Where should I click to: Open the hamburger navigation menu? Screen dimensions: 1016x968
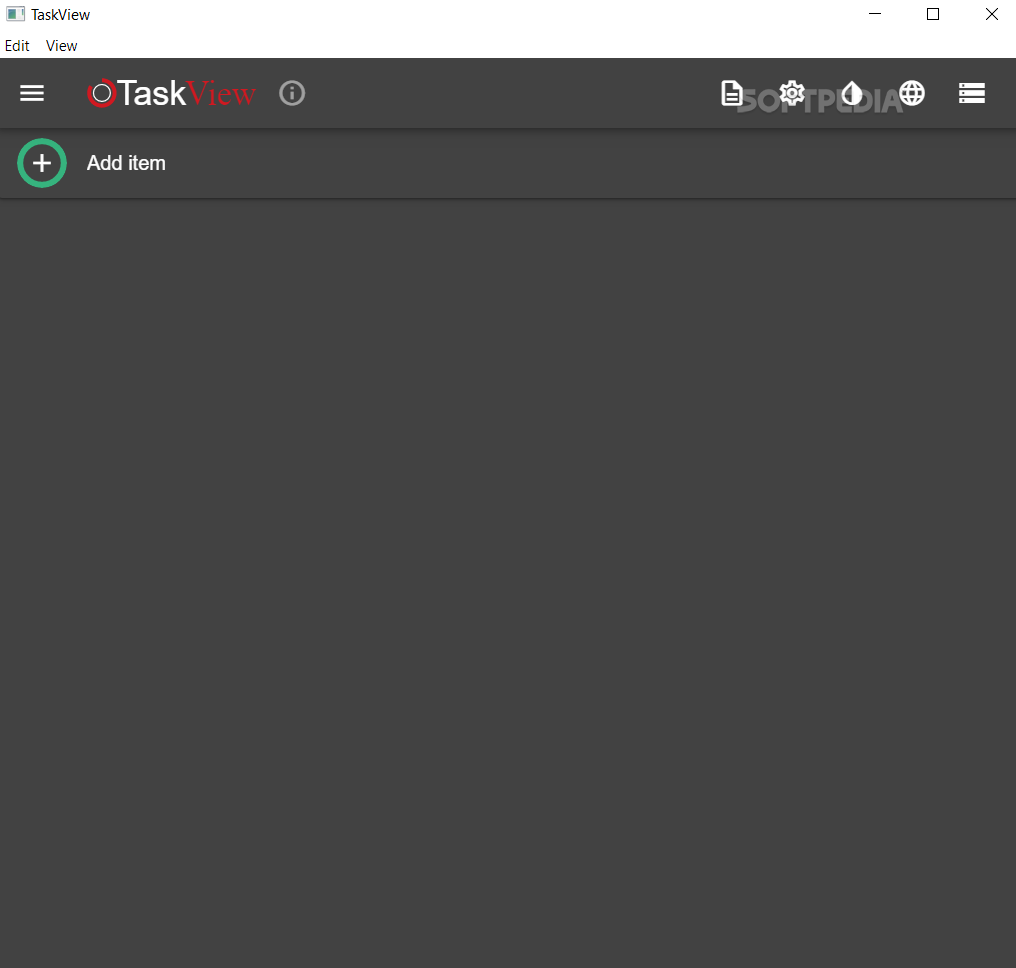(x=32, y=93)
